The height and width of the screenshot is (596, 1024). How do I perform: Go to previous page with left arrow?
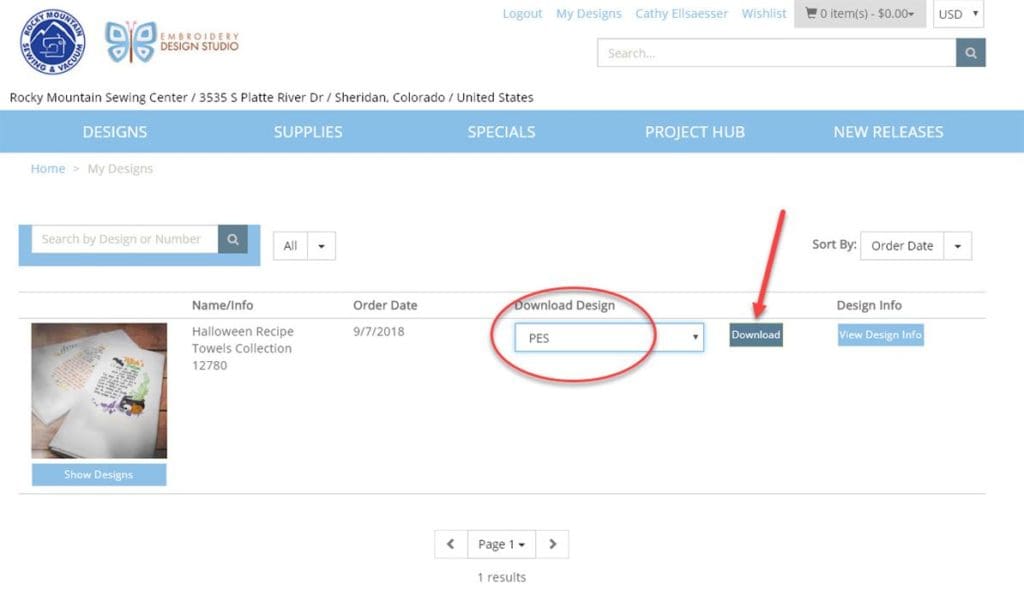(x=449, y=543)
